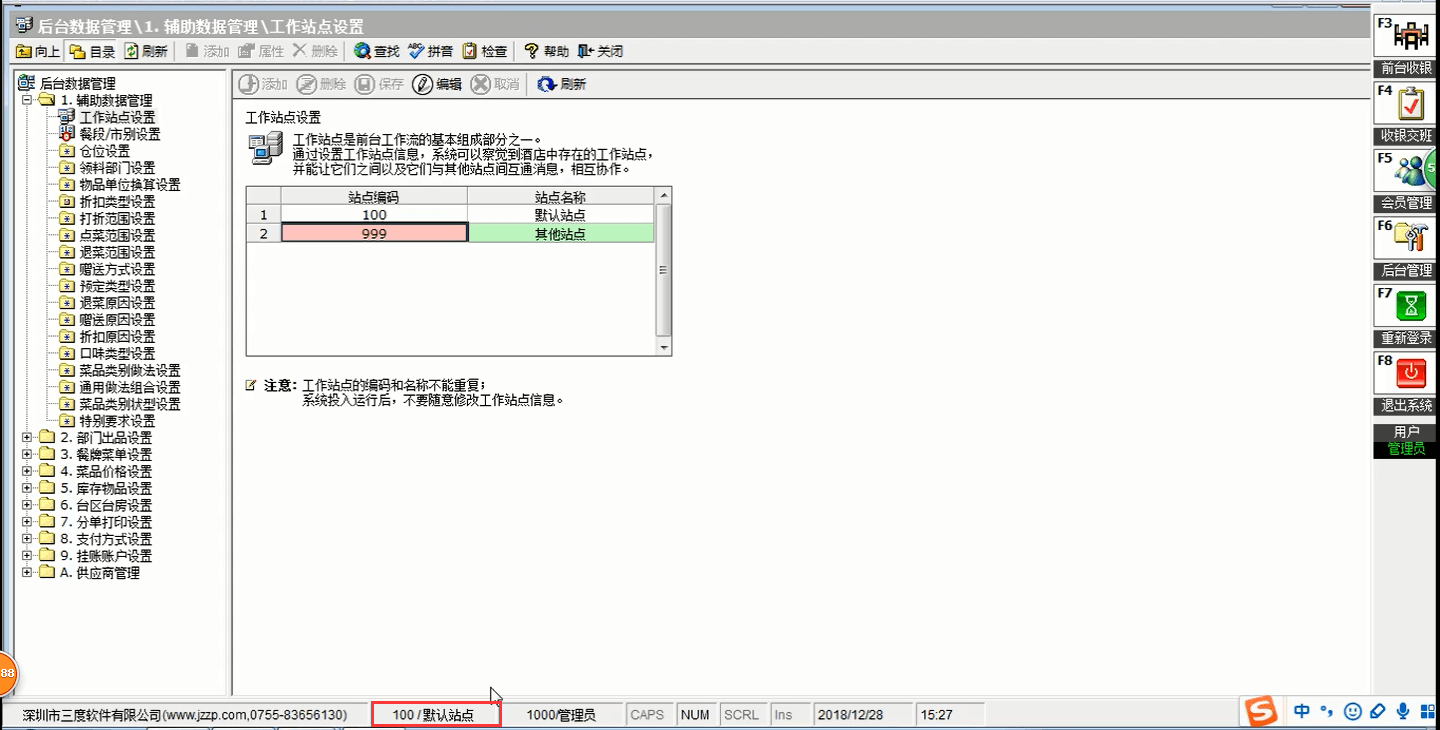Click 添加 in the workstation panel toolbar
Screen dimensions: 1440x730
(x=263, y=85)
